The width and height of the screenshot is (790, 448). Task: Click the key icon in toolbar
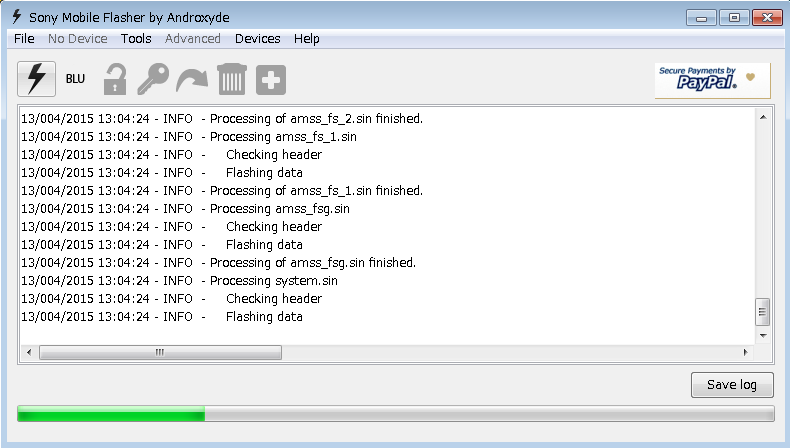(x=153, y=79)
